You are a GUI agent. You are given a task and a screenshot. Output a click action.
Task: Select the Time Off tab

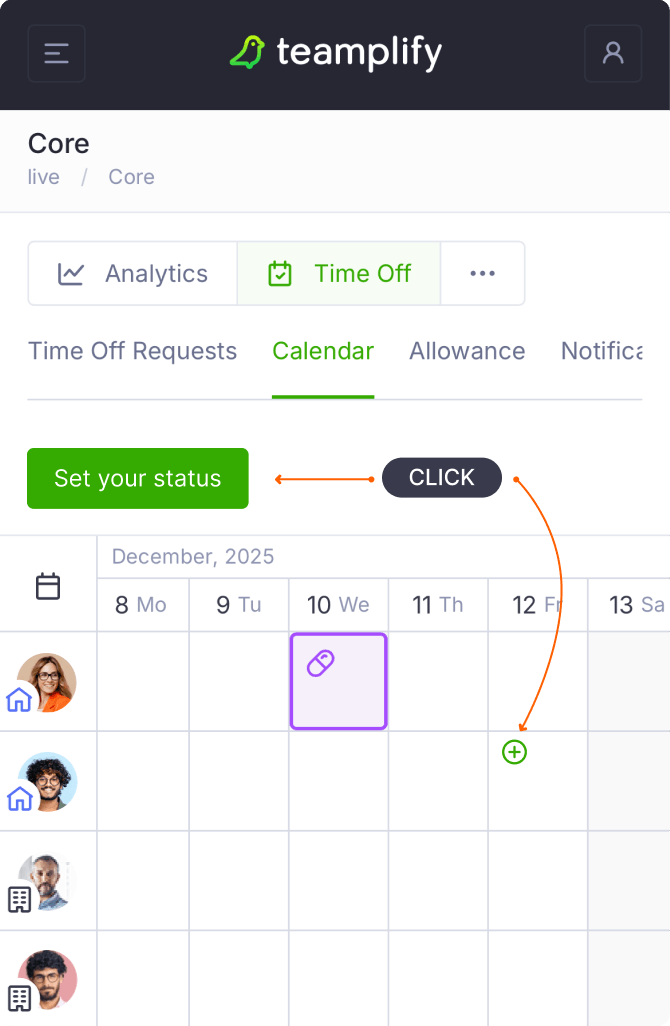[339, 273]
